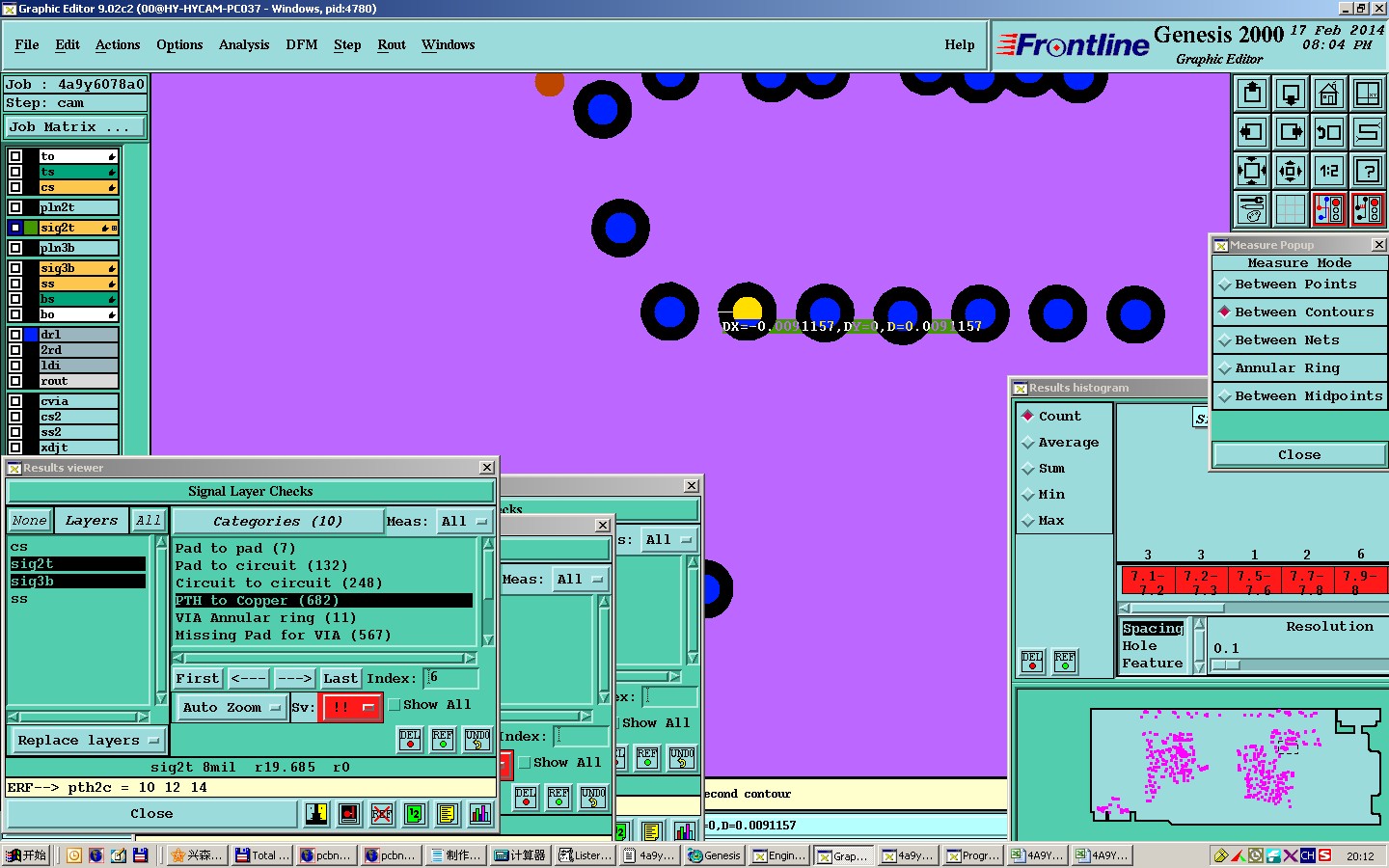
Task: Click the next result arrow button
Action: [x=294, y=679]
